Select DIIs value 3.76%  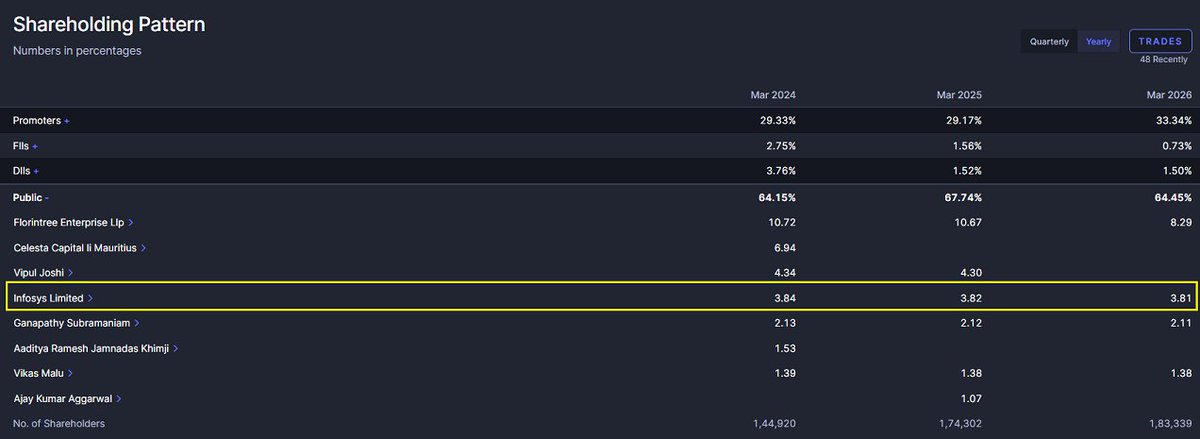click(x=779, y=171)
